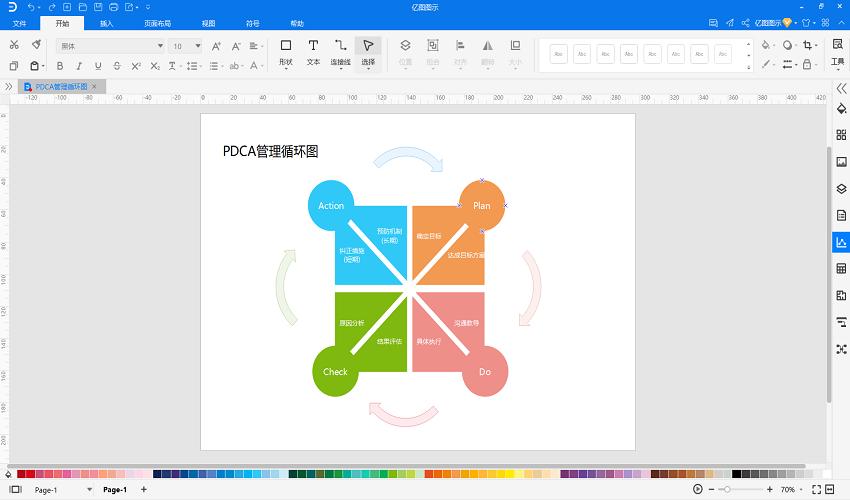Toggle underline formatting
The height and width of the screenshot is (500, 850).
coord(98,66)
